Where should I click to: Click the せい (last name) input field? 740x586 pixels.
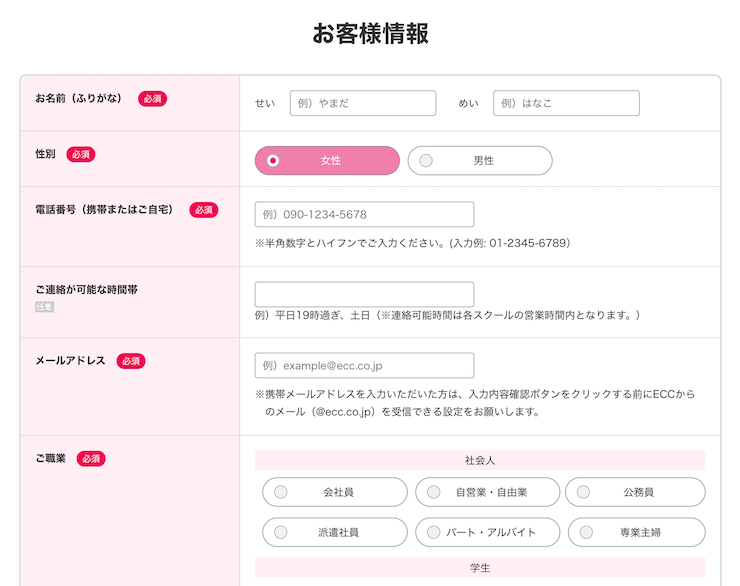point(362,103)
